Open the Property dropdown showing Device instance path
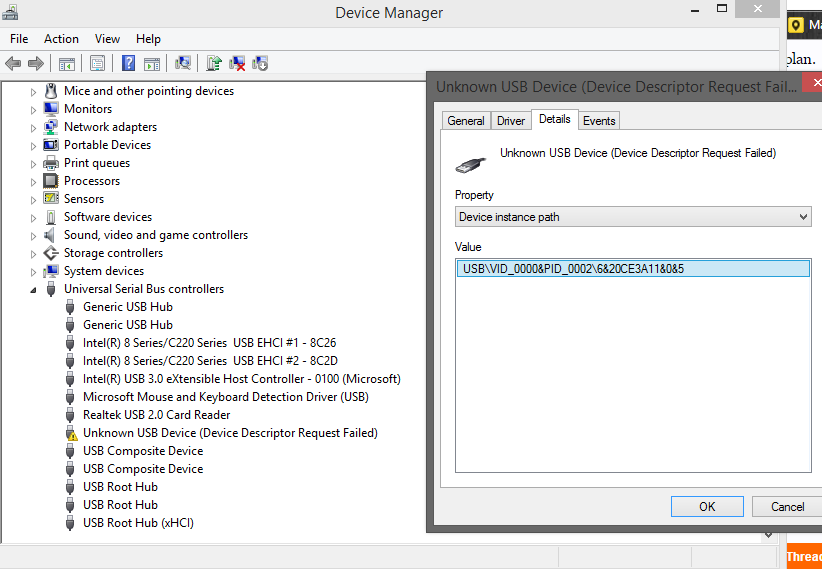This screenshot has height=569, width=822. 633,217
